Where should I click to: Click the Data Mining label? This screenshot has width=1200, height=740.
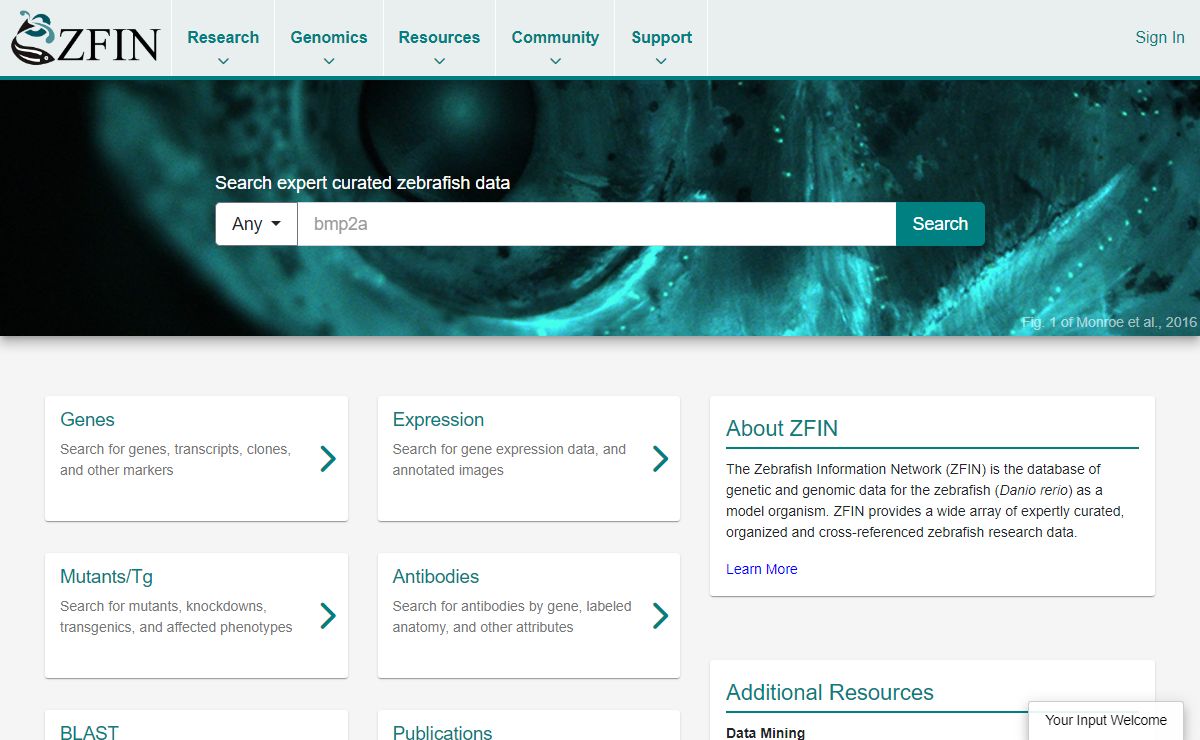point(765,733)
